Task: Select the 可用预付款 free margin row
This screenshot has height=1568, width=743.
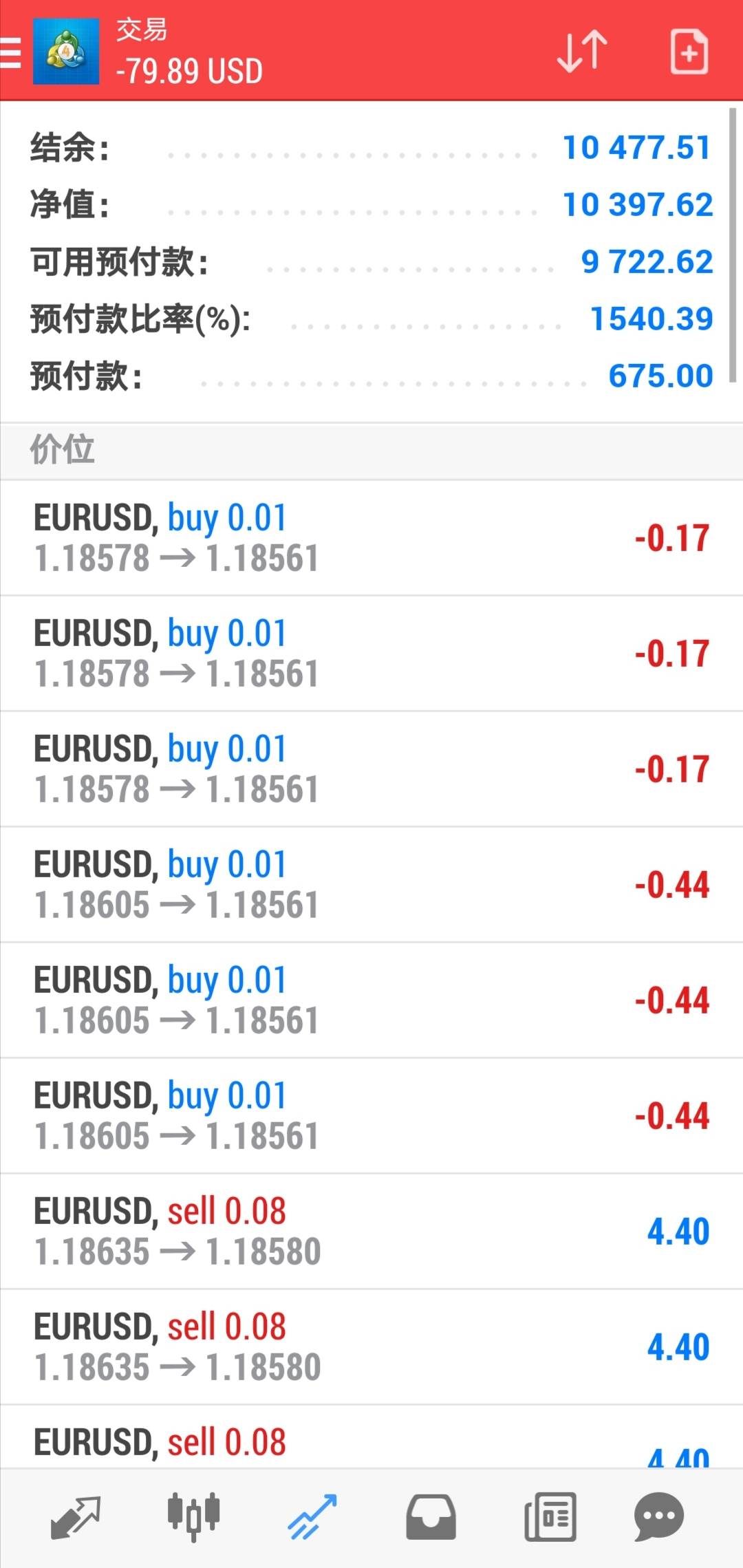Action: pyautogui.click(x=370, y=262)
